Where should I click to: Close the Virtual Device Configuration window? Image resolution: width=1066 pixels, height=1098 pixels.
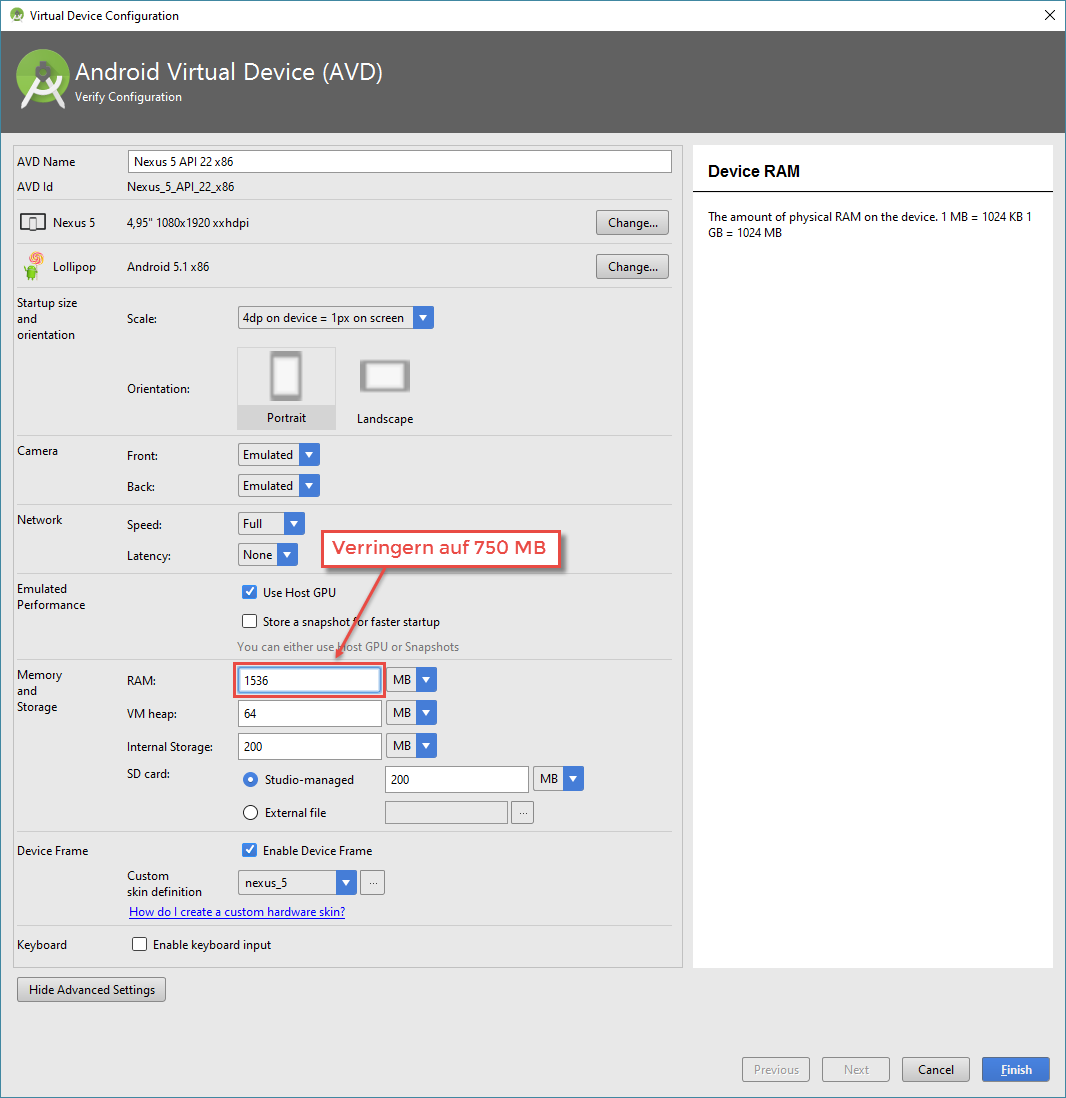[1049, 15]
